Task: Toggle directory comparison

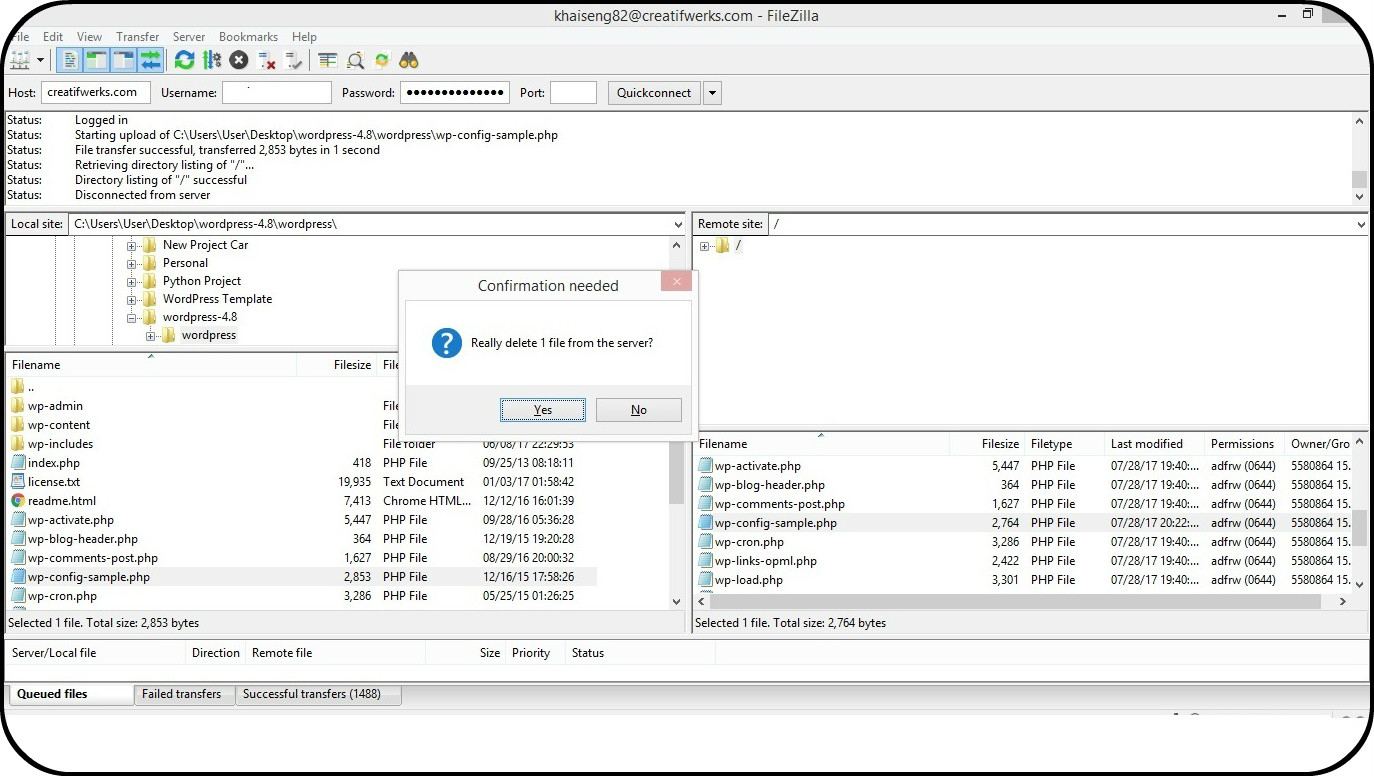Action: point(355,60)
